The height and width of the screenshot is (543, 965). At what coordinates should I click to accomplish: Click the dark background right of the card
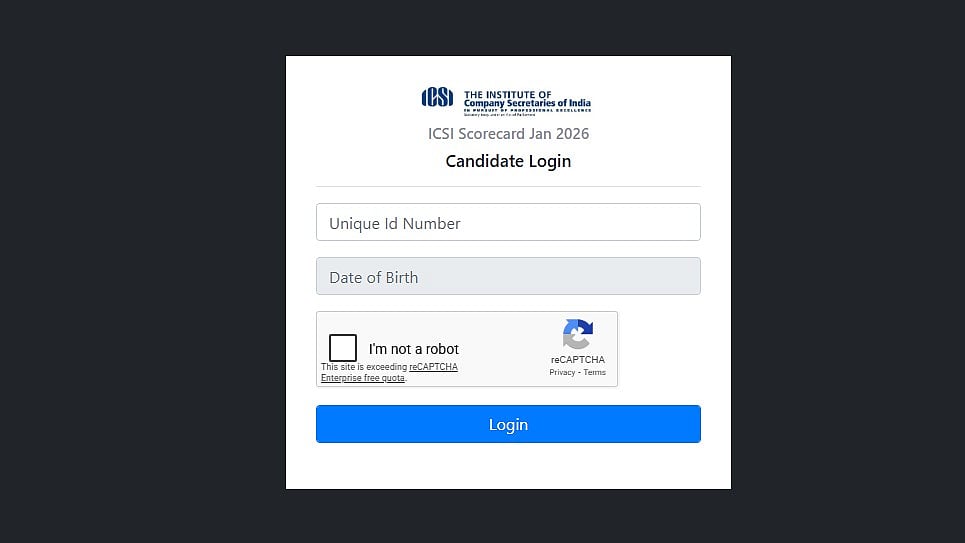point(848,270)
